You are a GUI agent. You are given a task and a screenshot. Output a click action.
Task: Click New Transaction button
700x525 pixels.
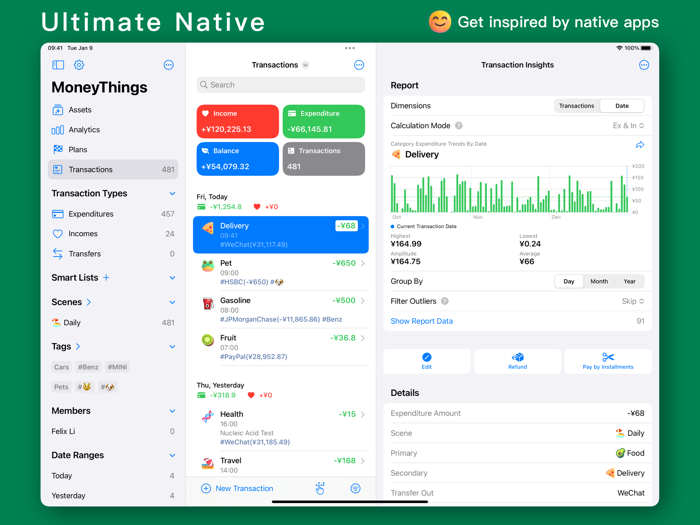pyautogui.click(x=238, y=488)
